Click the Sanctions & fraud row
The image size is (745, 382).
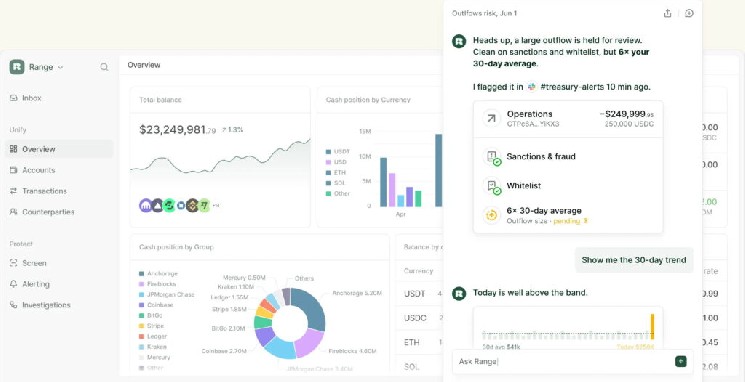point(568,157)
